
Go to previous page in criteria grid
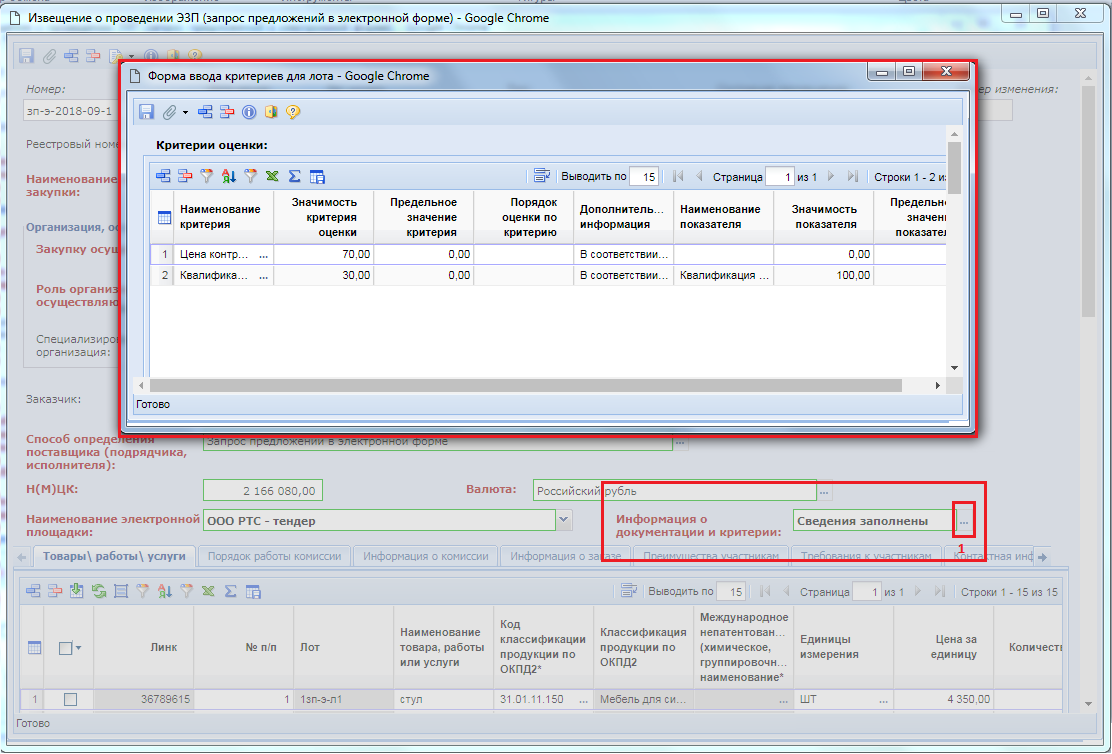pos(699,177)
